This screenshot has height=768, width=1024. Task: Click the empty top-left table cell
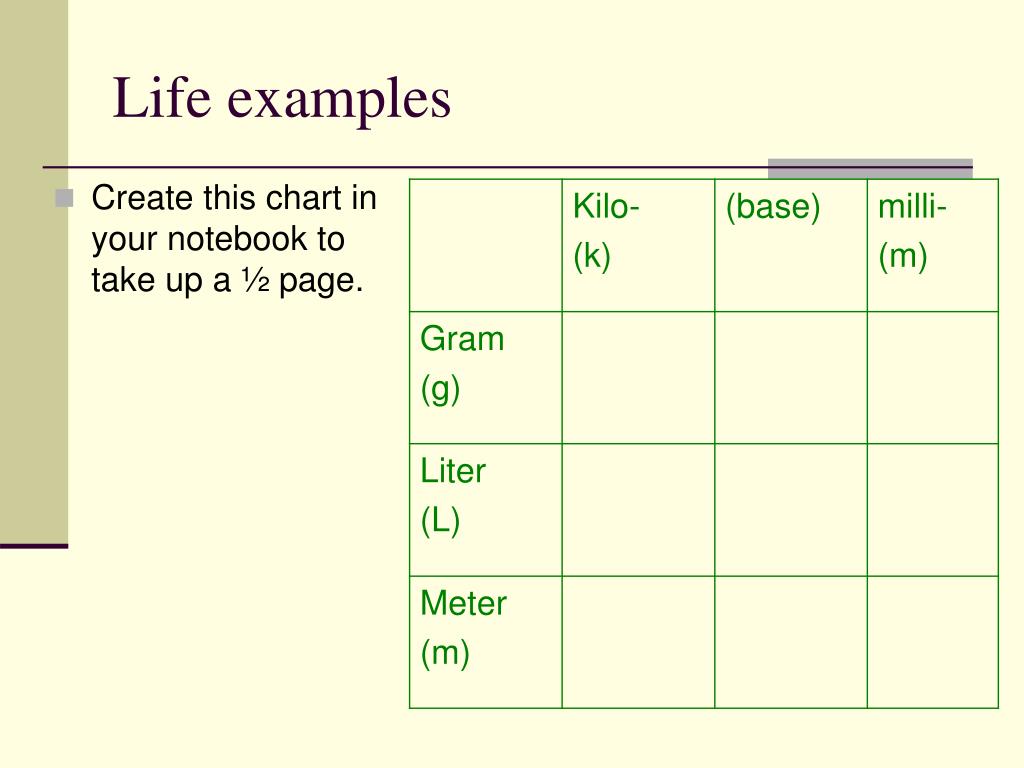pyautogui.click(x=485, y=245)
